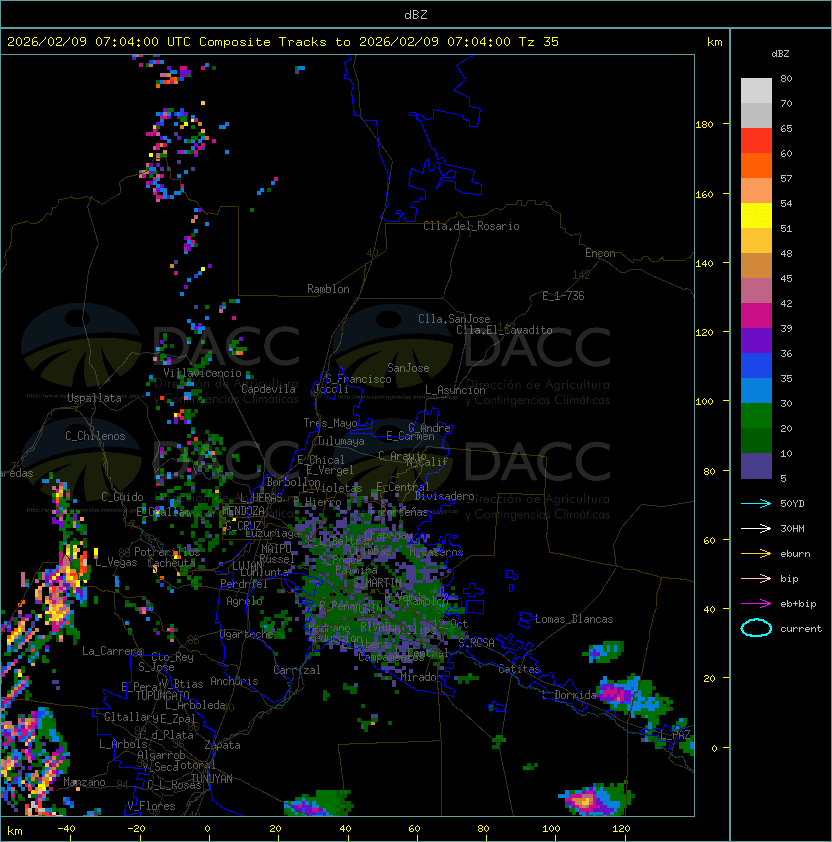Click the 'Clla.del_Rosario' map label
The width and height of the screenshot is (832, 842).
(471, 226)
